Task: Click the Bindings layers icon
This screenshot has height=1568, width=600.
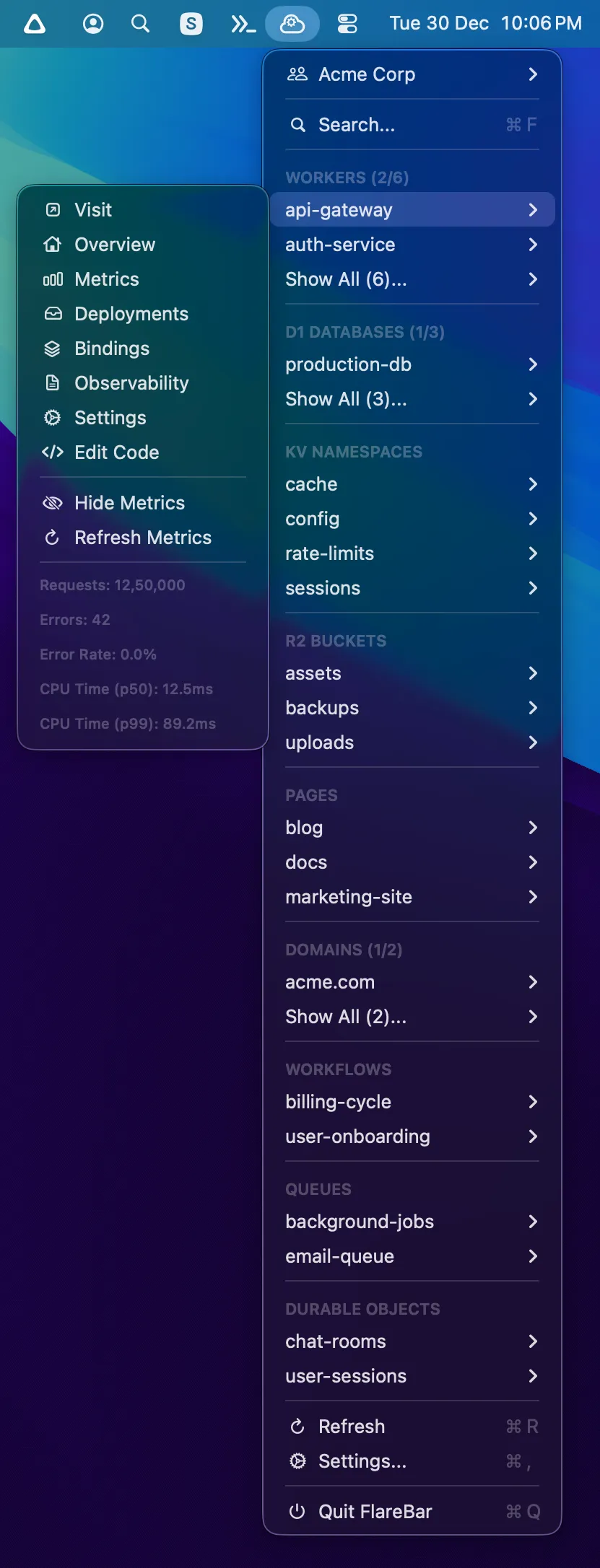Action: point(53,349)
